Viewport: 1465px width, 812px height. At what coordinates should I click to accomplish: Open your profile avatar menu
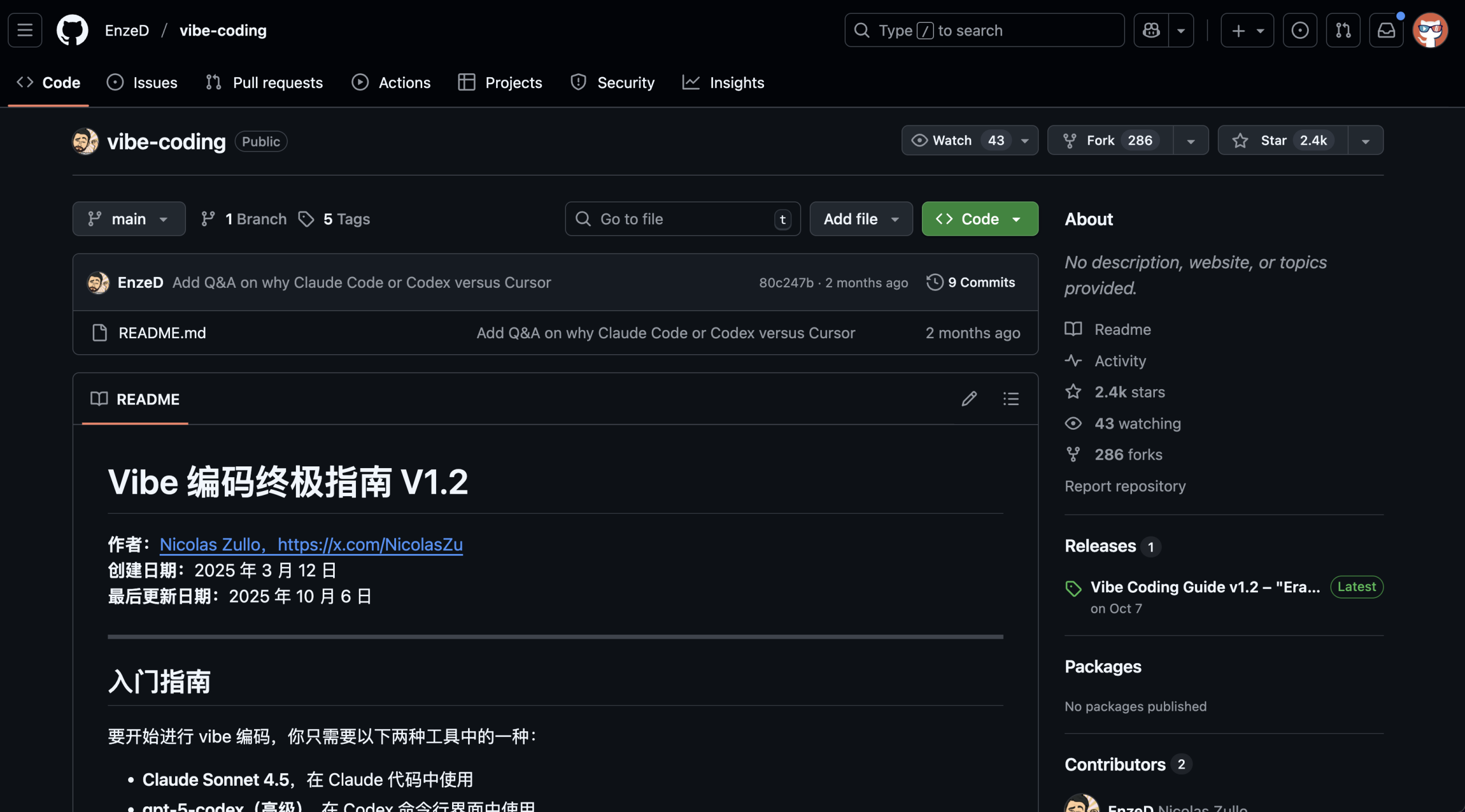[1431, 30]
